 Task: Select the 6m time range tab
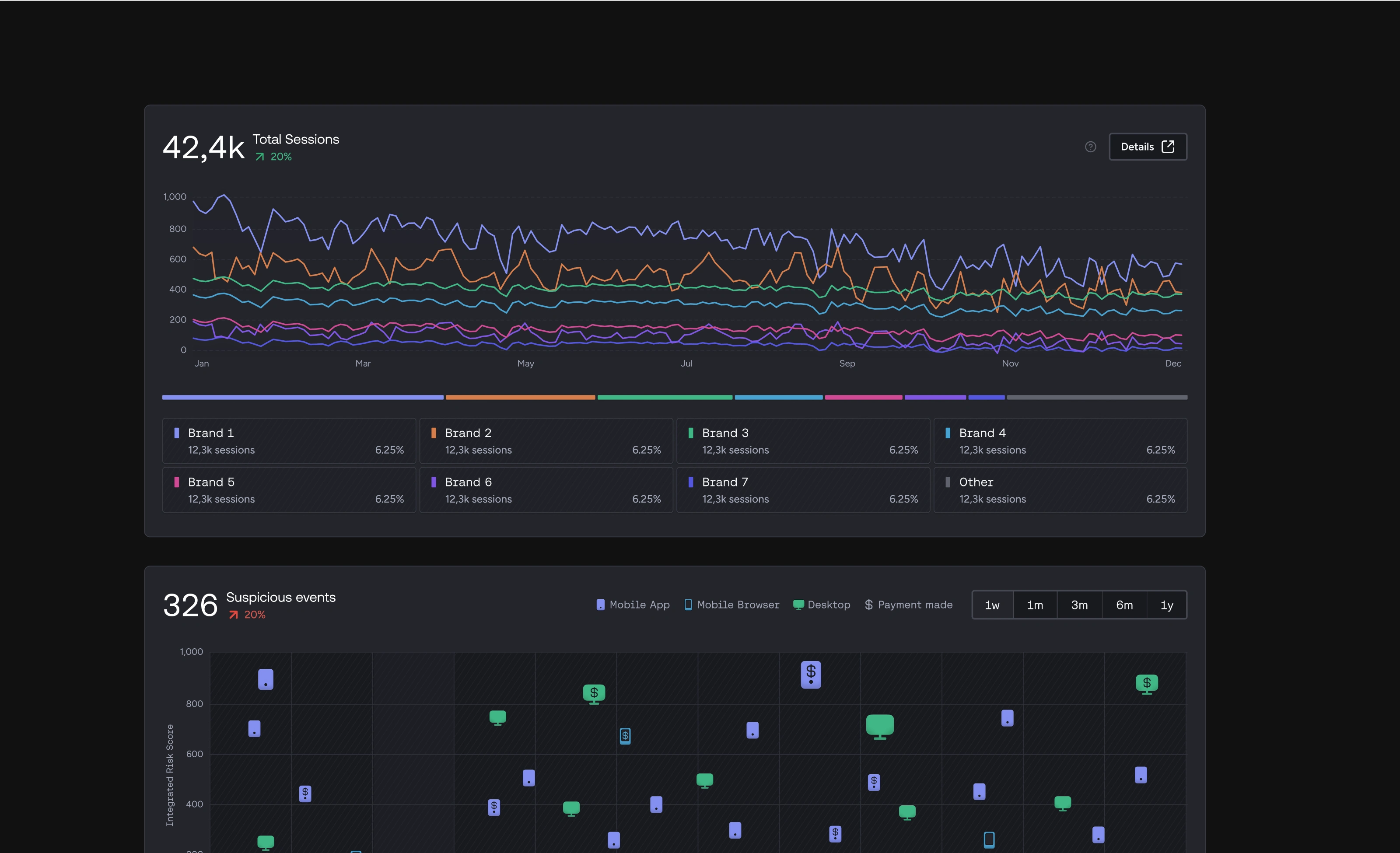point(1124,605)
